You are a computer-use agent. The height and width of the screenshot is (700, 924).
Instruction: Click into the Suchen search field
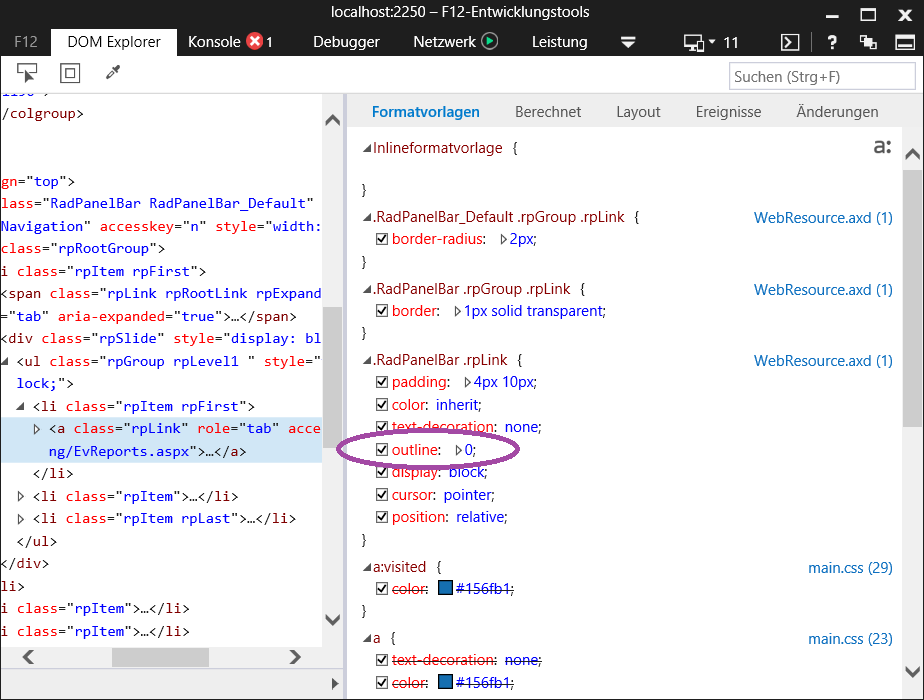coord(822,77)
